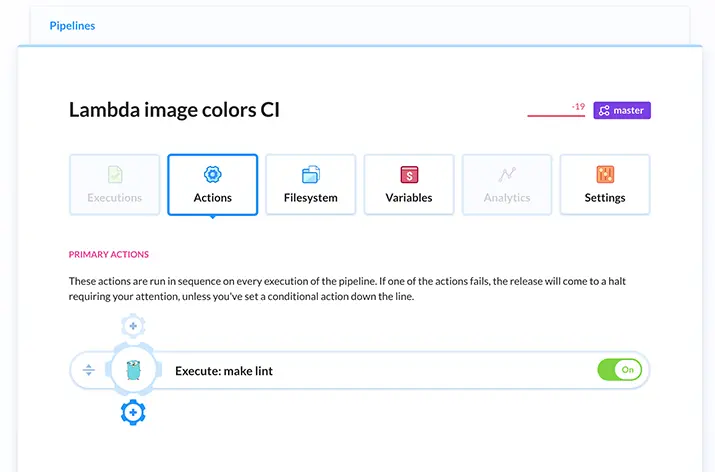Open the Pipelines breadcrumb link

[x=72, y=26]
